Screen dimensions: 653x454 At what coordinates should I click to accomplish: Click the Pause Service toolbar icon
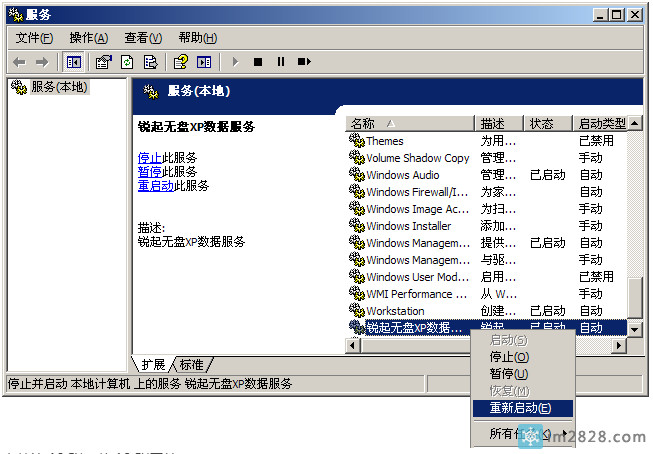(281, 62)
